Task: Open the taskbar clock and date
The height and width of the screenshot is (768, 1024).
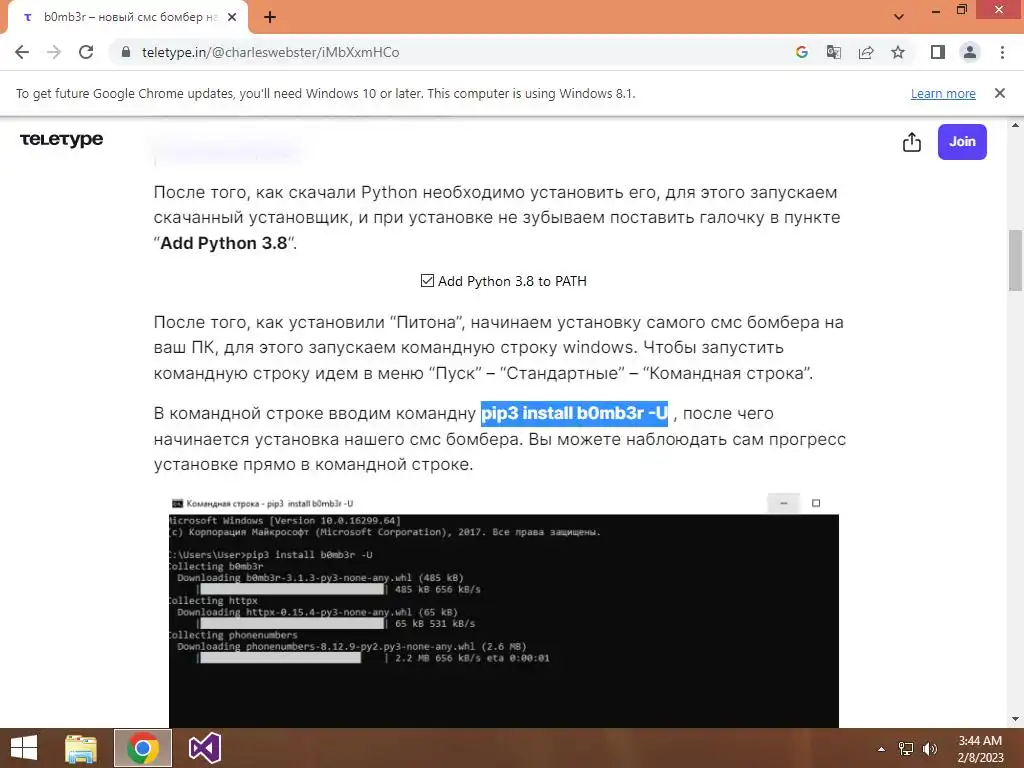Action: tap(980, 749)
